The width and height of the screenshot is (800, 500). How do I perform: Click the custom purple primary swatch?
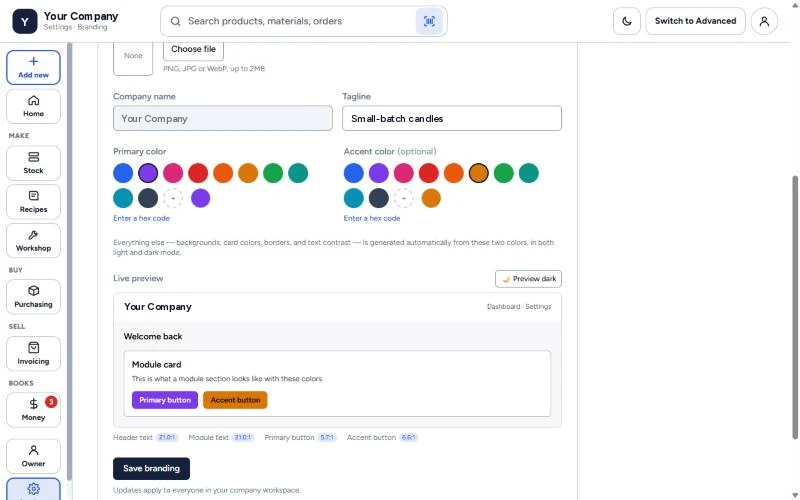[x=201, y=198]
